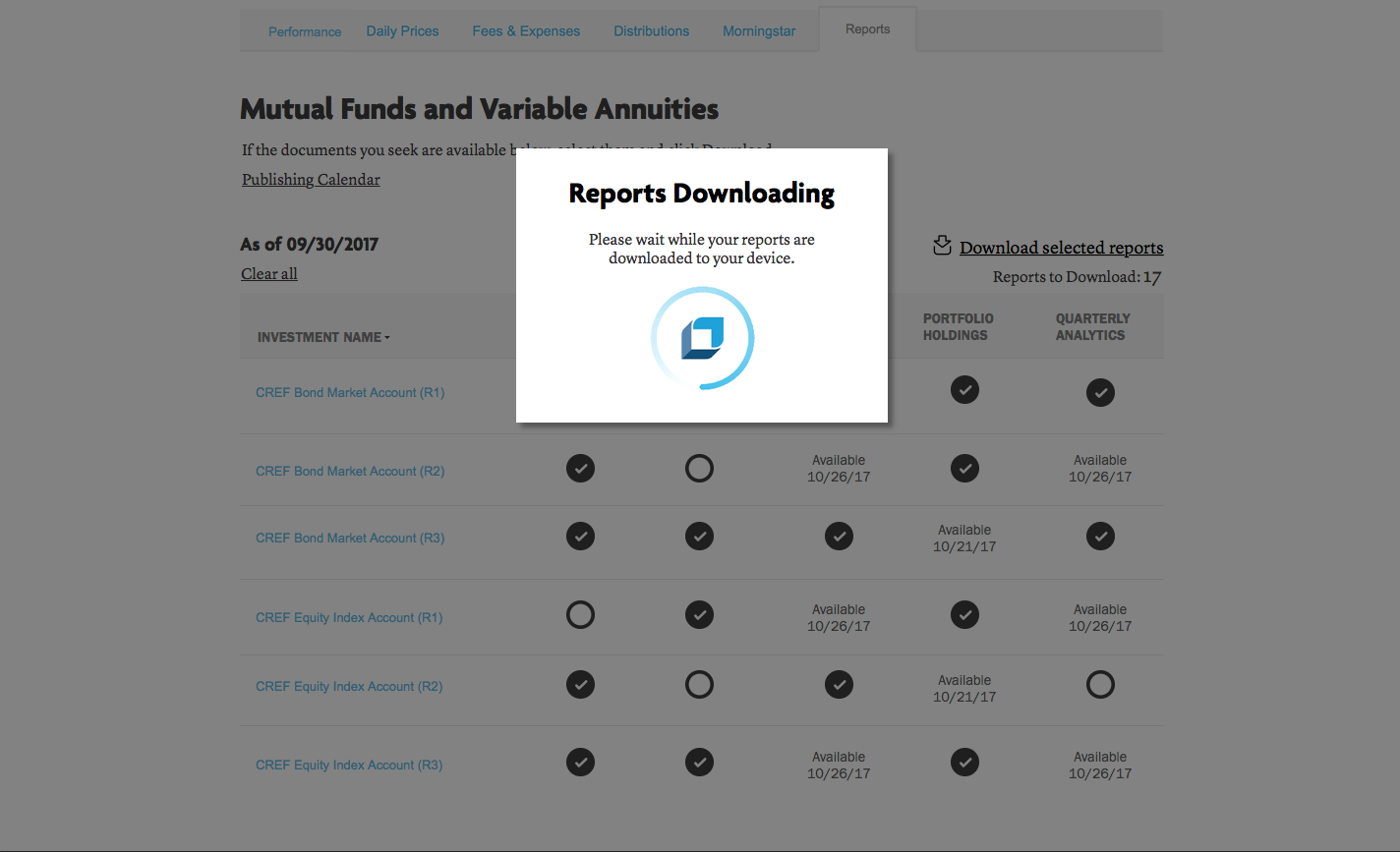Uncheck box left of Available 10/21/17, Bond (R3)
Screen dimensions: 1400x852
coord(839,537)
